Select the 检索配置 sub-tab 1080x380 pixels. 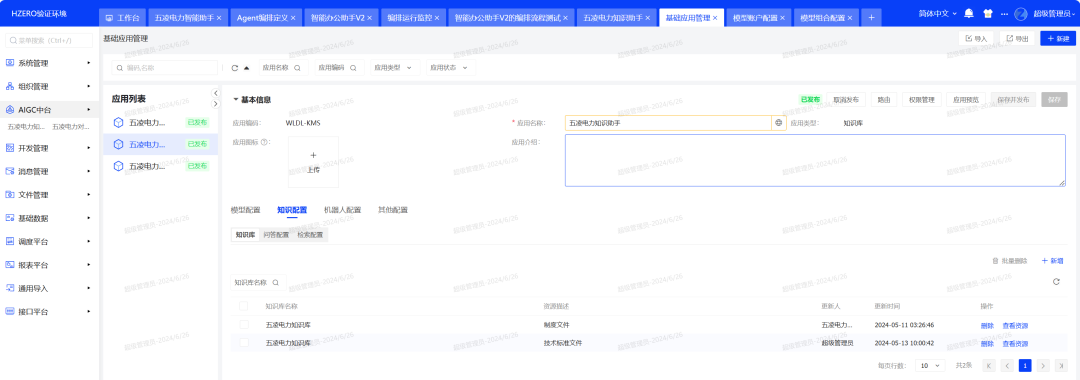(310, 235)
